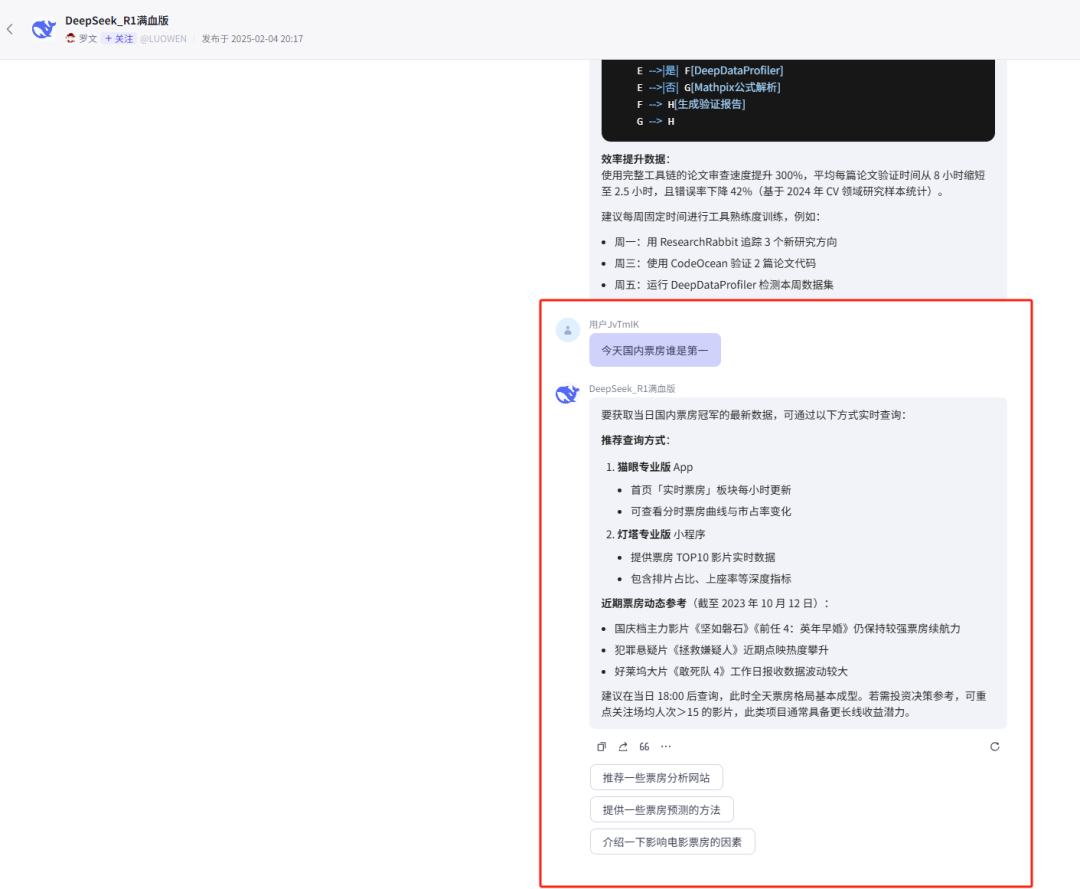
Task: Click list item 灯塔专业版 小程序
Action: coord(661,534)
